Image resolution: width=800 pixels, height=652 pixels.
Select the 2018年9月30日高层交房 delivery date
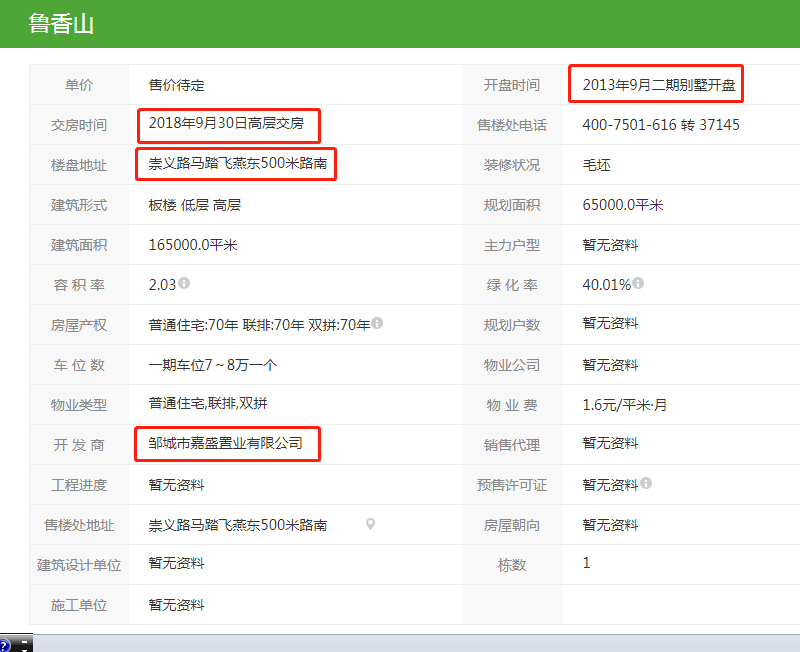[226, 123]
